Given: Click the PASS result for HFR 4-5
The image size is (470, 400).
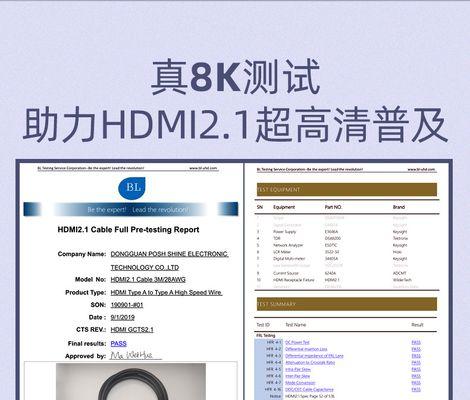Looking at the screenshot, I should point(416,369).
